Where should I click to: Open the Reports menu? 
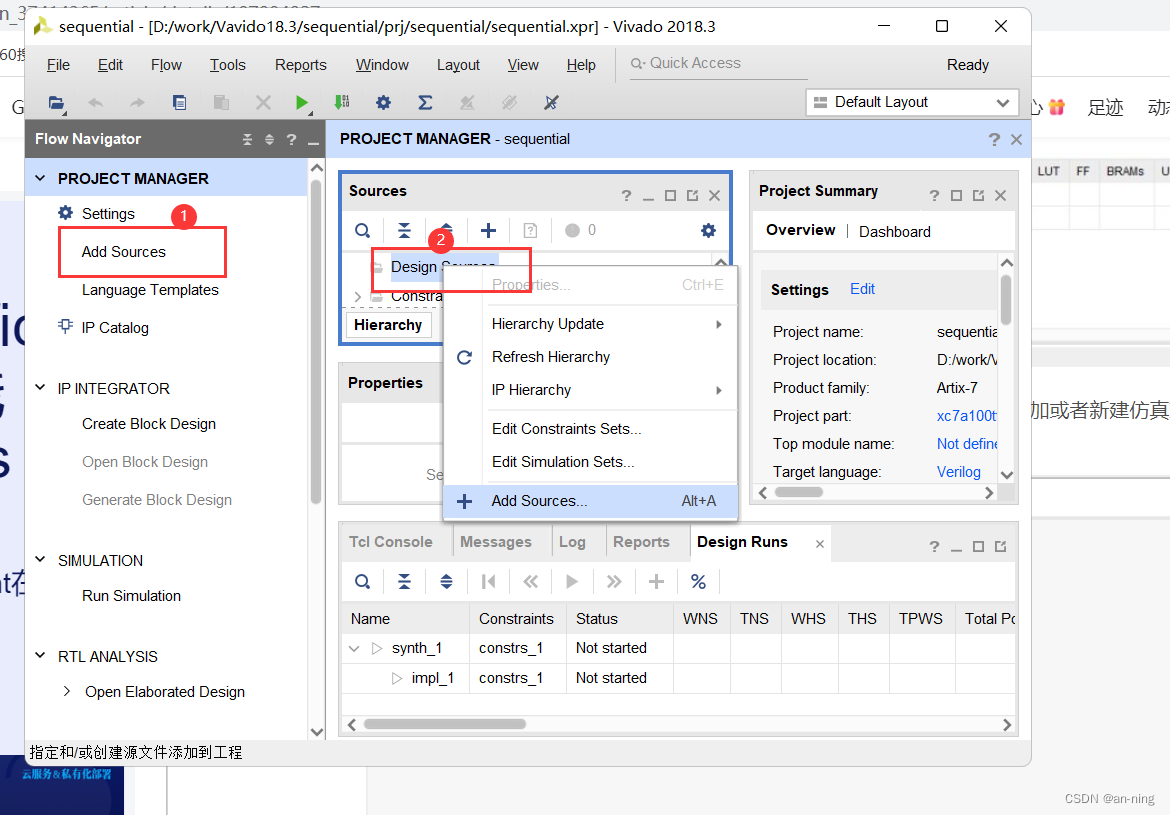point(301,65)
